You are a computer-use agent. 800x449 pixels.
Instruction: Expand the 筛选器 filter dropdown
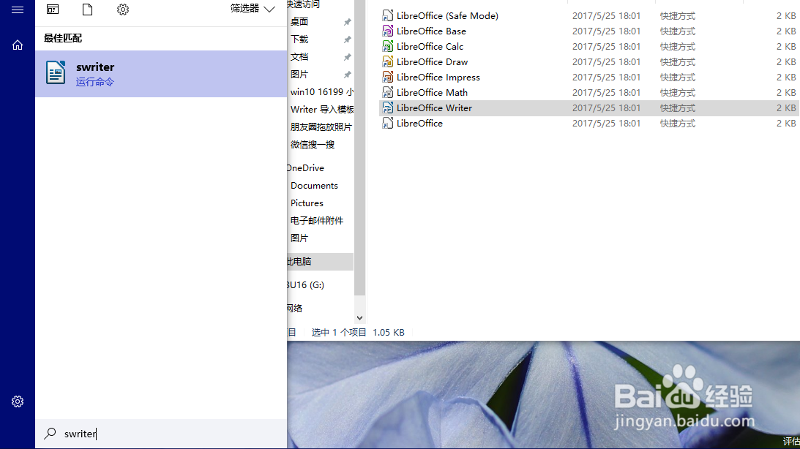point(253,9)
